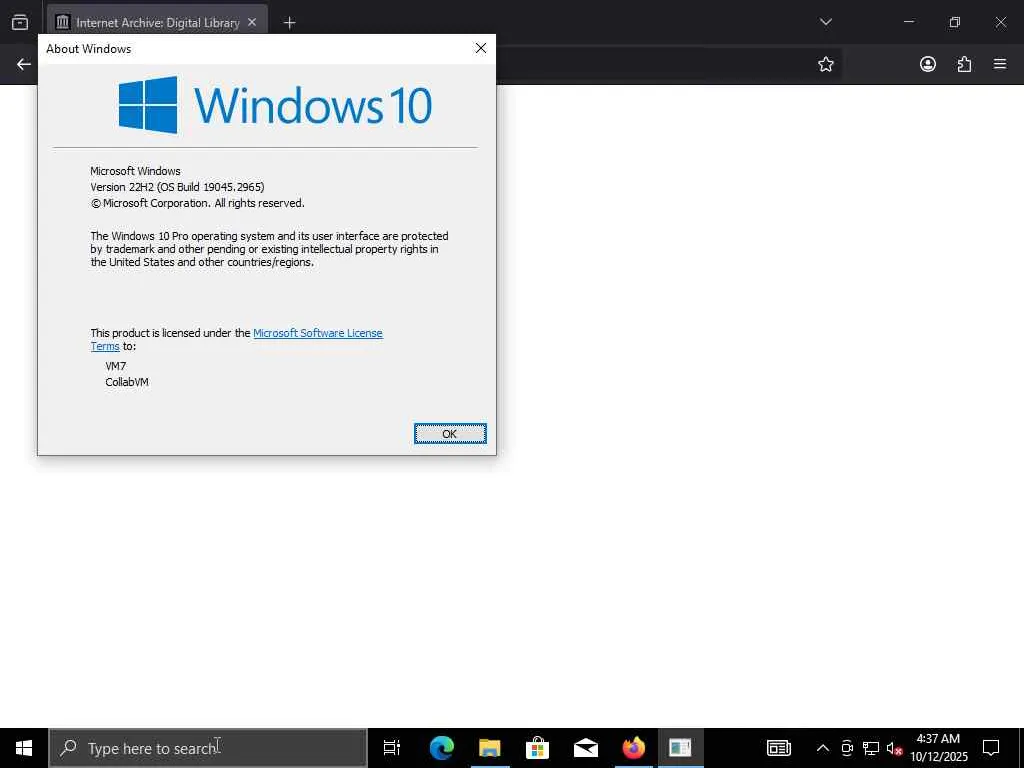Restore down the Firefox window
The image size is (1024, 768).
955,22
